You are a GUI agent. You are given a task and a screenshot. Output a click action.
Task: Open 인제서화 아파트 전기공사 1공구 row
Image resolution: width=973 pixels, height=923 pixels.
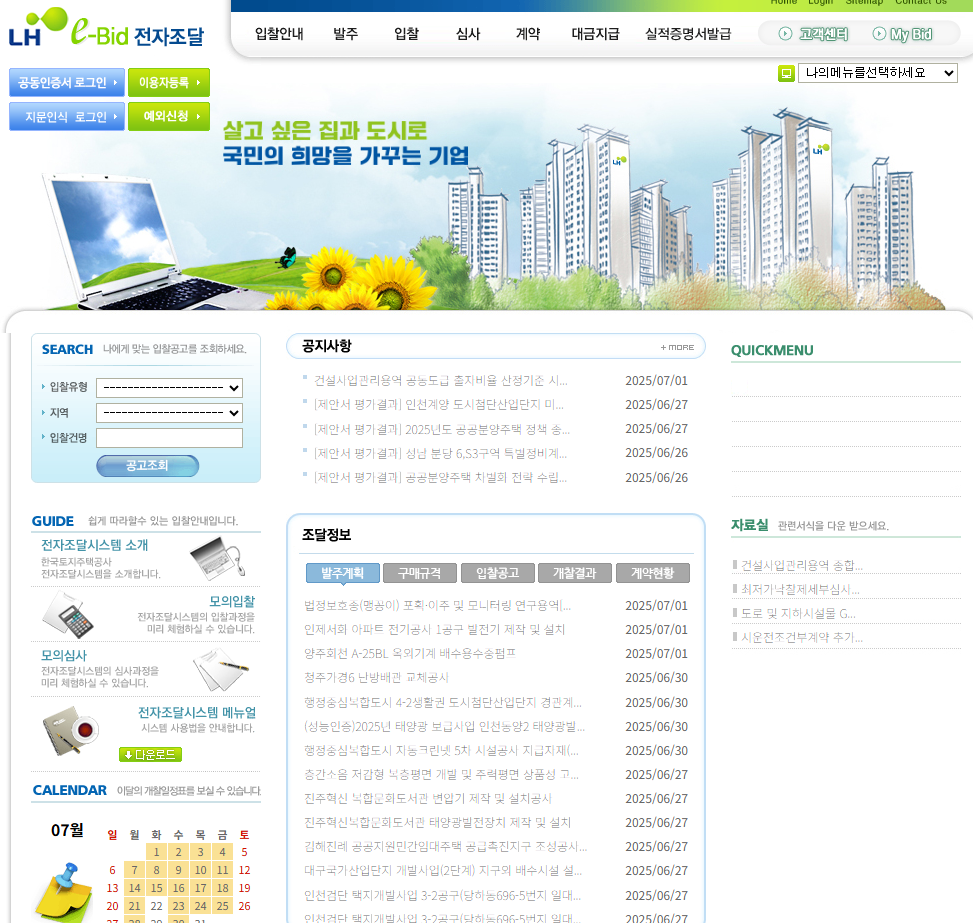434,629
